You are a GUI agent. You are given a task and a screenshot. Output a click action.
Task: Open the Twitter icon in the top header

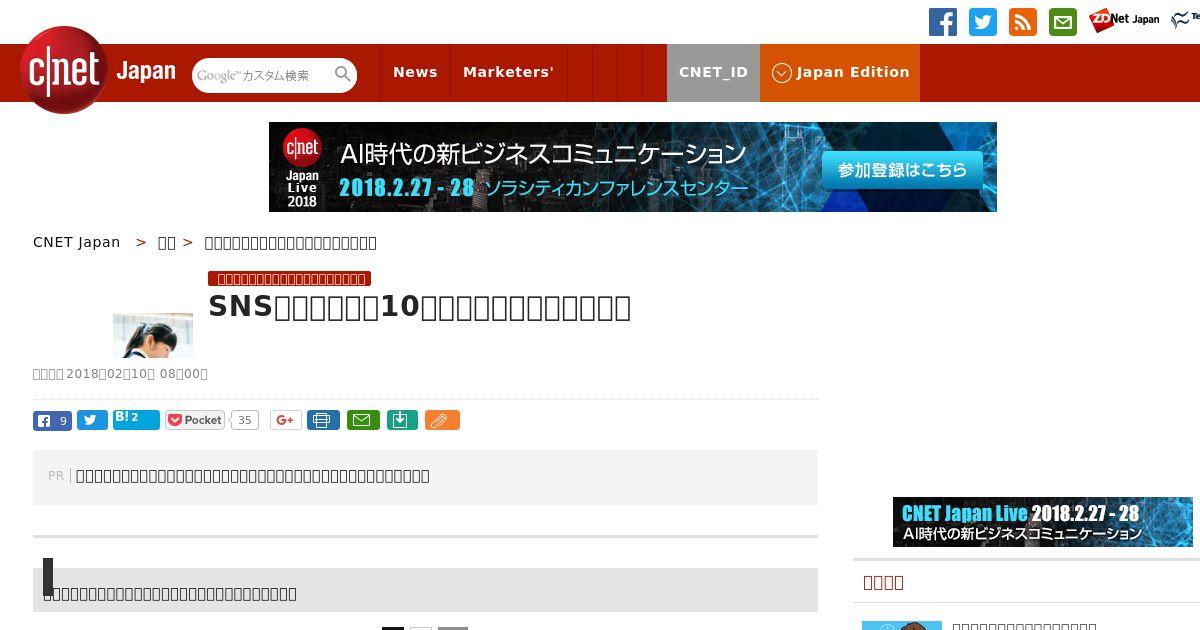983,22
